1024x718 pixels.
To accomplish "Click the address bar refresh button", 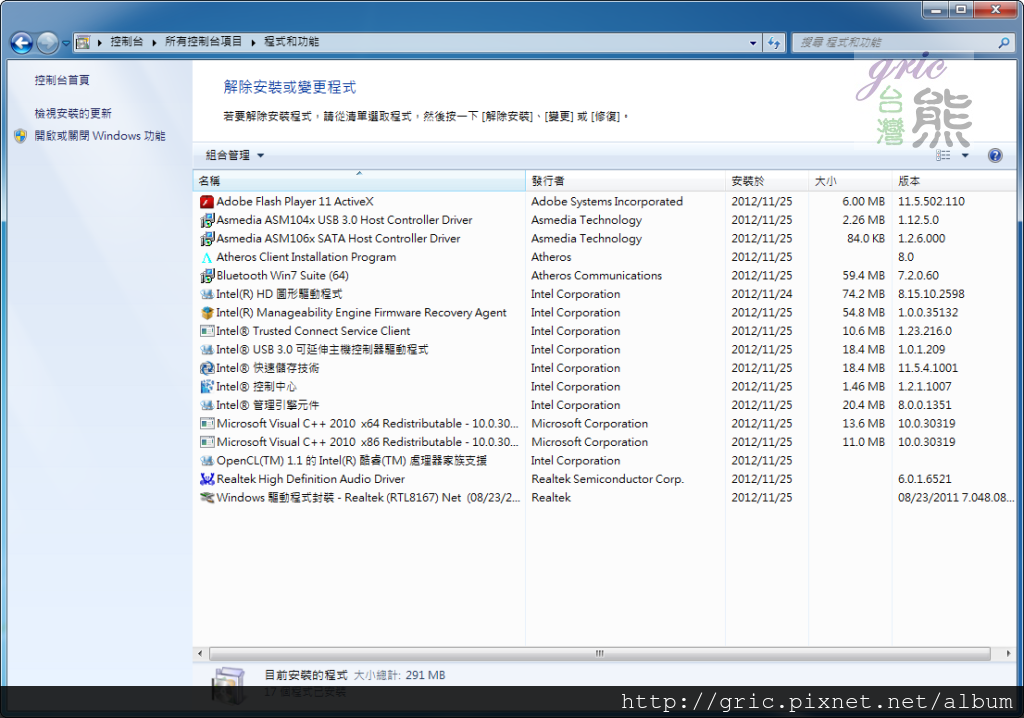I will point(773,42).
